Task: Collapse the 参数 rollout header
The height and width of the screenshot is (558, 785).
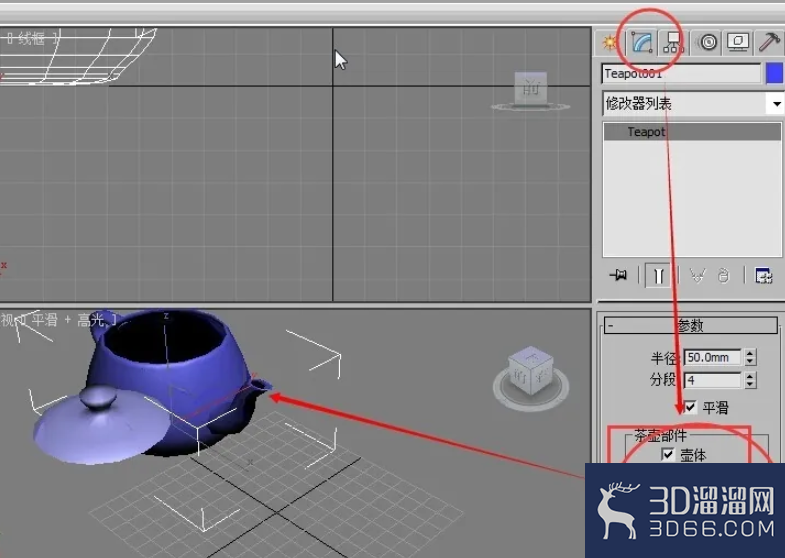Action: (691, 325)
